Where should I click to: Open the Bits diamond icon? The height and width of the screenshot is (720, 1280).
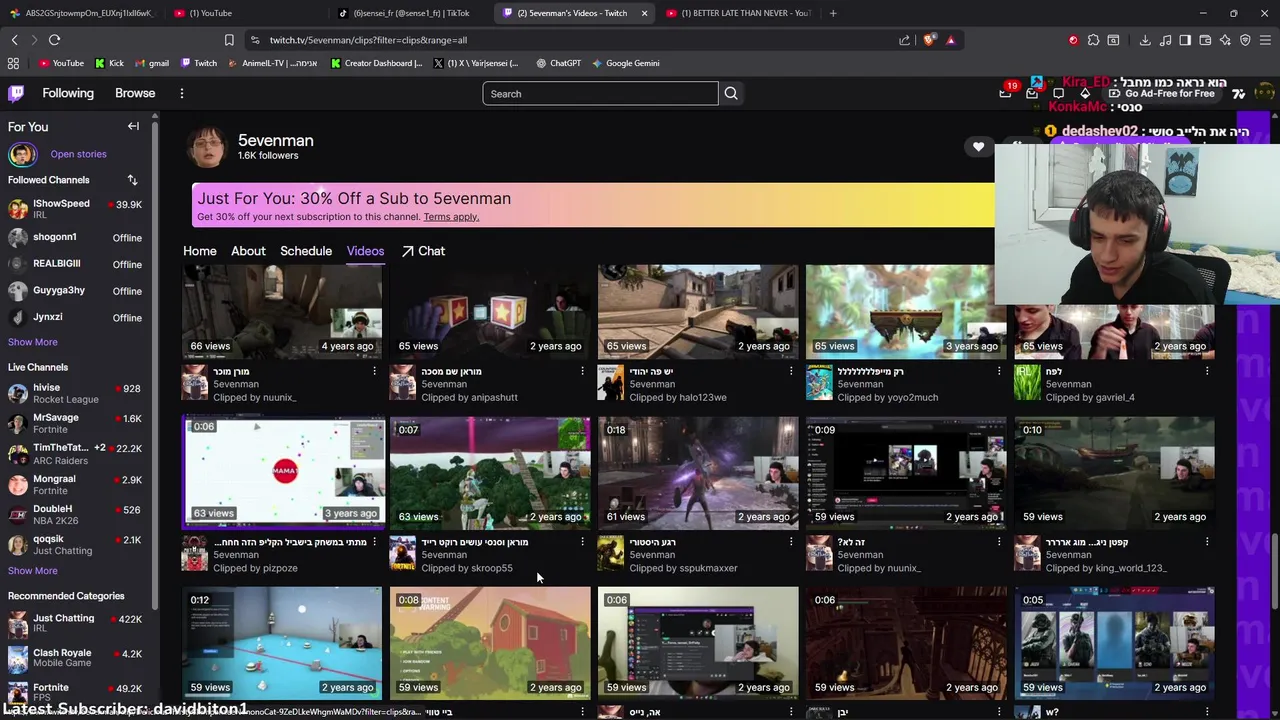coord(1085,93)
